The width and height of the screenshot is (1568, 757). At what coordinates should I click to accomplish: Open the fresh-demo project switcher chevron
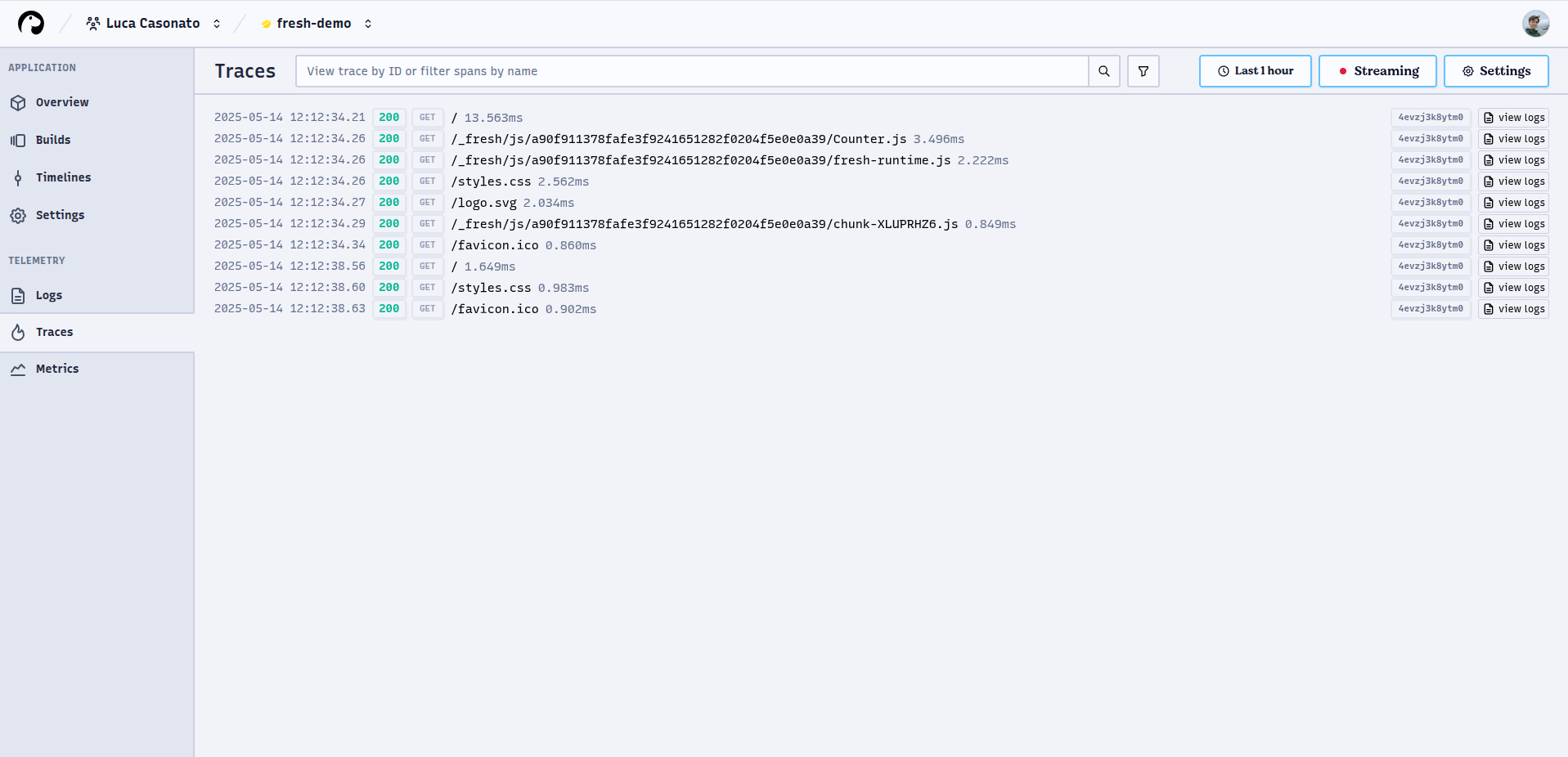(x=368, y=23)
